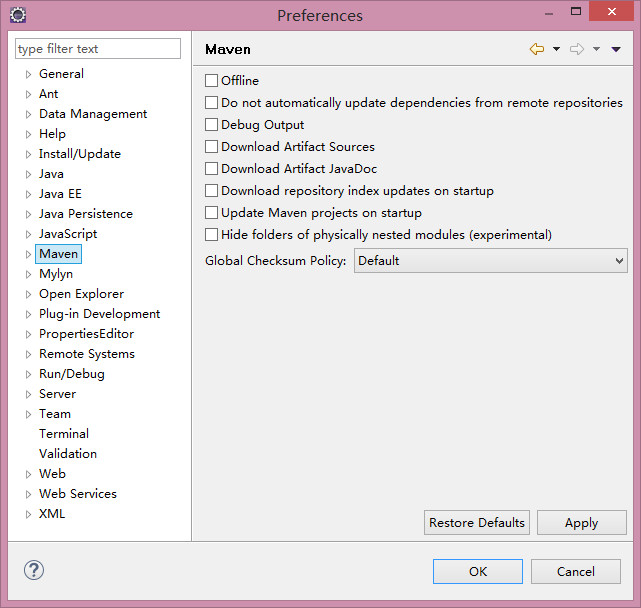Enable Debug Output checkbox
Image resolution: width=641 pixels, height=608 pixels.
pyautogui.click(x=211, y=125)
